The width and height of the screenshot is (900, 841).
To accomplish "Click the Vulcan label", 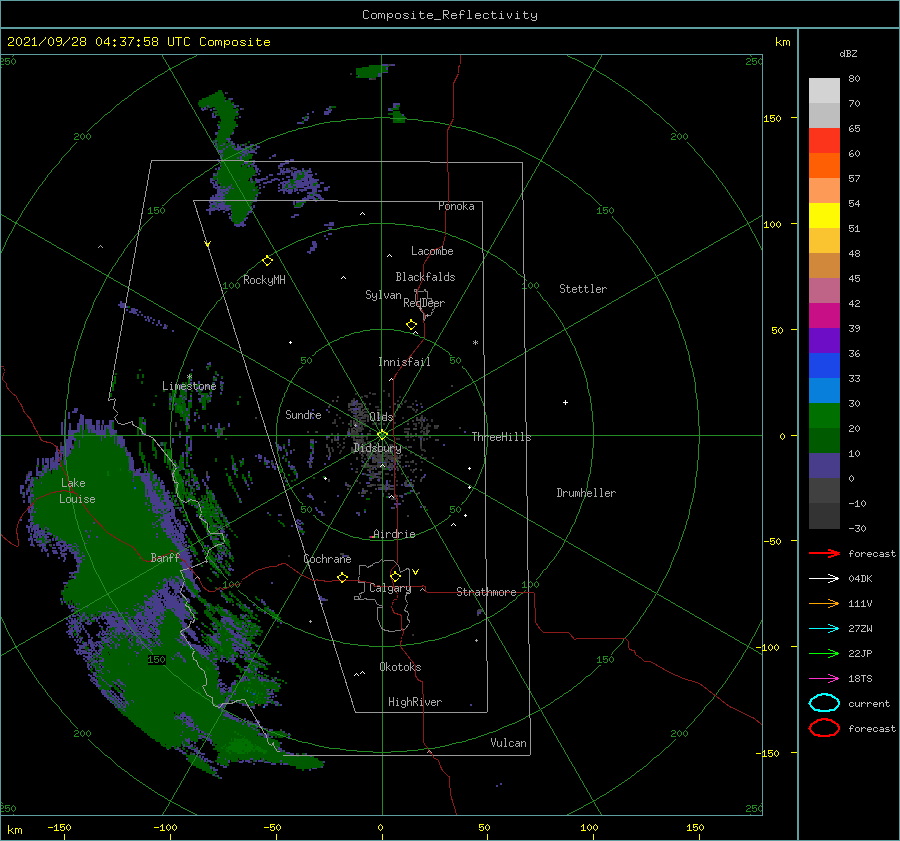I will (x=508, y=743).
